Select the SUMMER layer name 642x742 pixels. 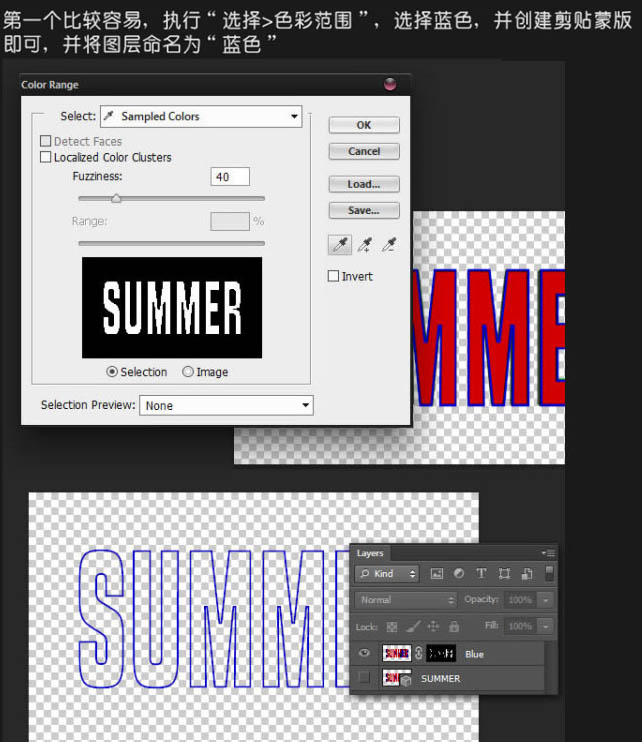[x=440, y=678]
